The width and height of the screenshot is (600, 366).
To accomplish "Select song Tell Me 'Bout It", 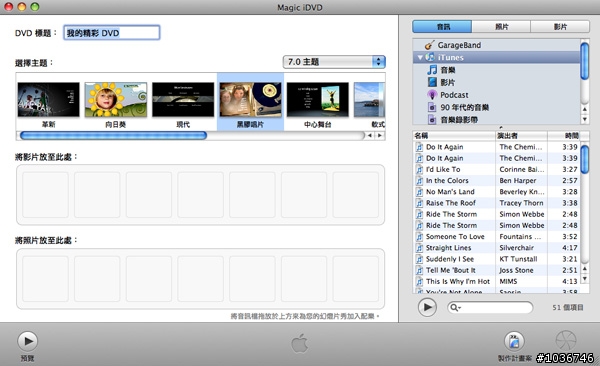I will pyautogui.click(x=451, y=270).
